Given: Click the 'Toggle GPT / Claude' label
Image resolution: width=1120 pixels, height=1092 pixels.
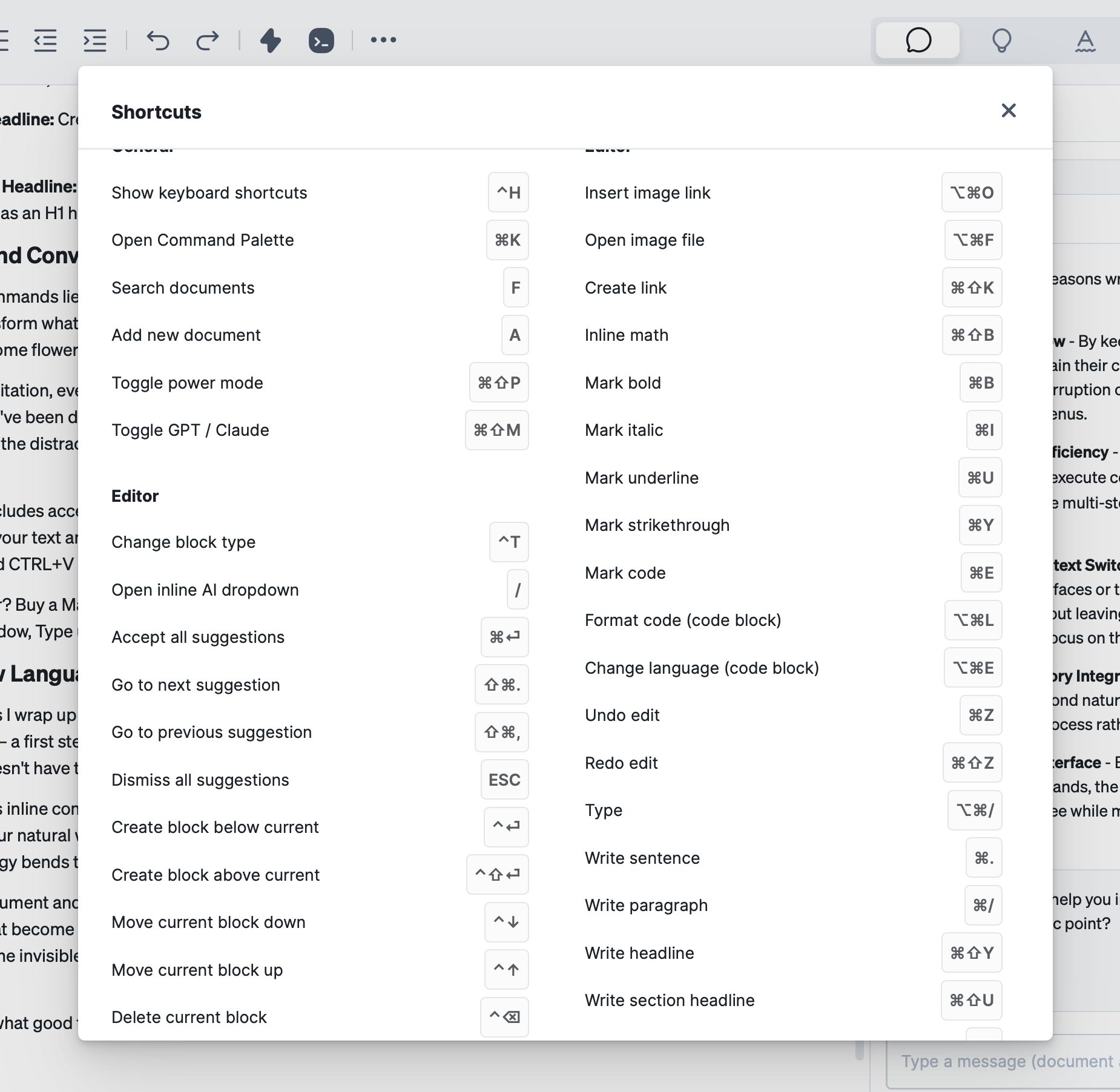Looking at the screenshot, I should point(191,430).
